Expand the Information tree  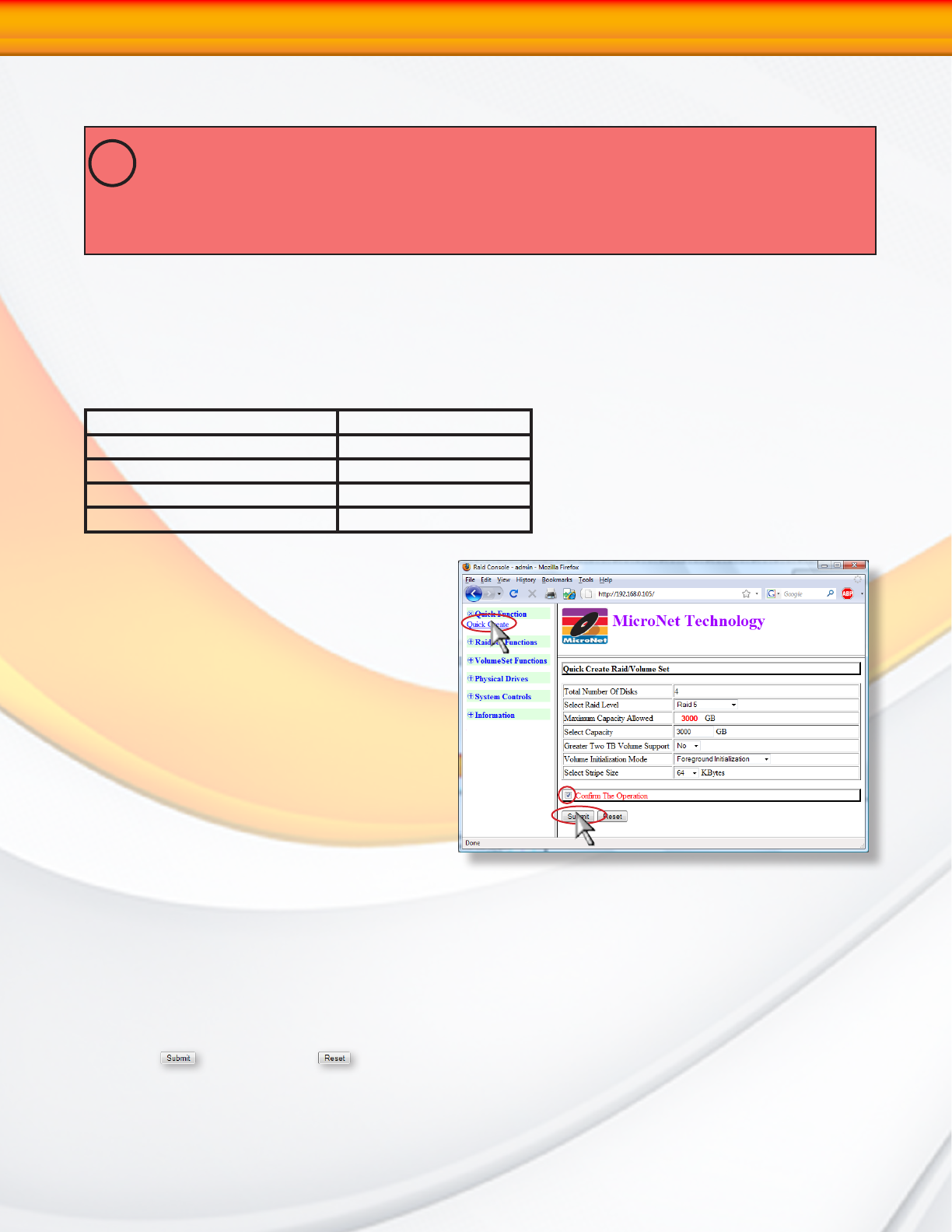point(470,715)
